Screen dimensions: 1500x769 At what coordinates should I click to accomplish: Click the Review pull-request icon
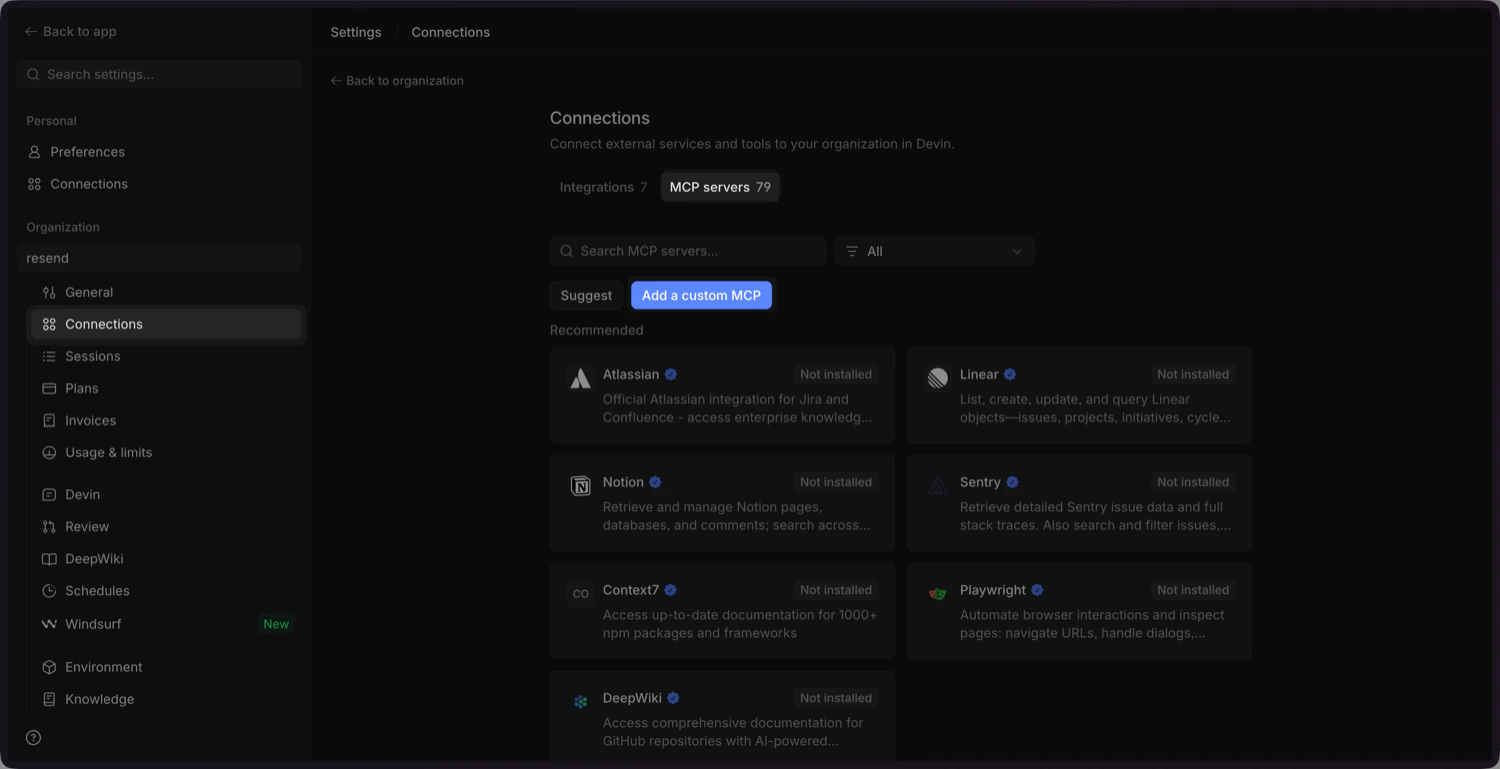tap(49, 527)
